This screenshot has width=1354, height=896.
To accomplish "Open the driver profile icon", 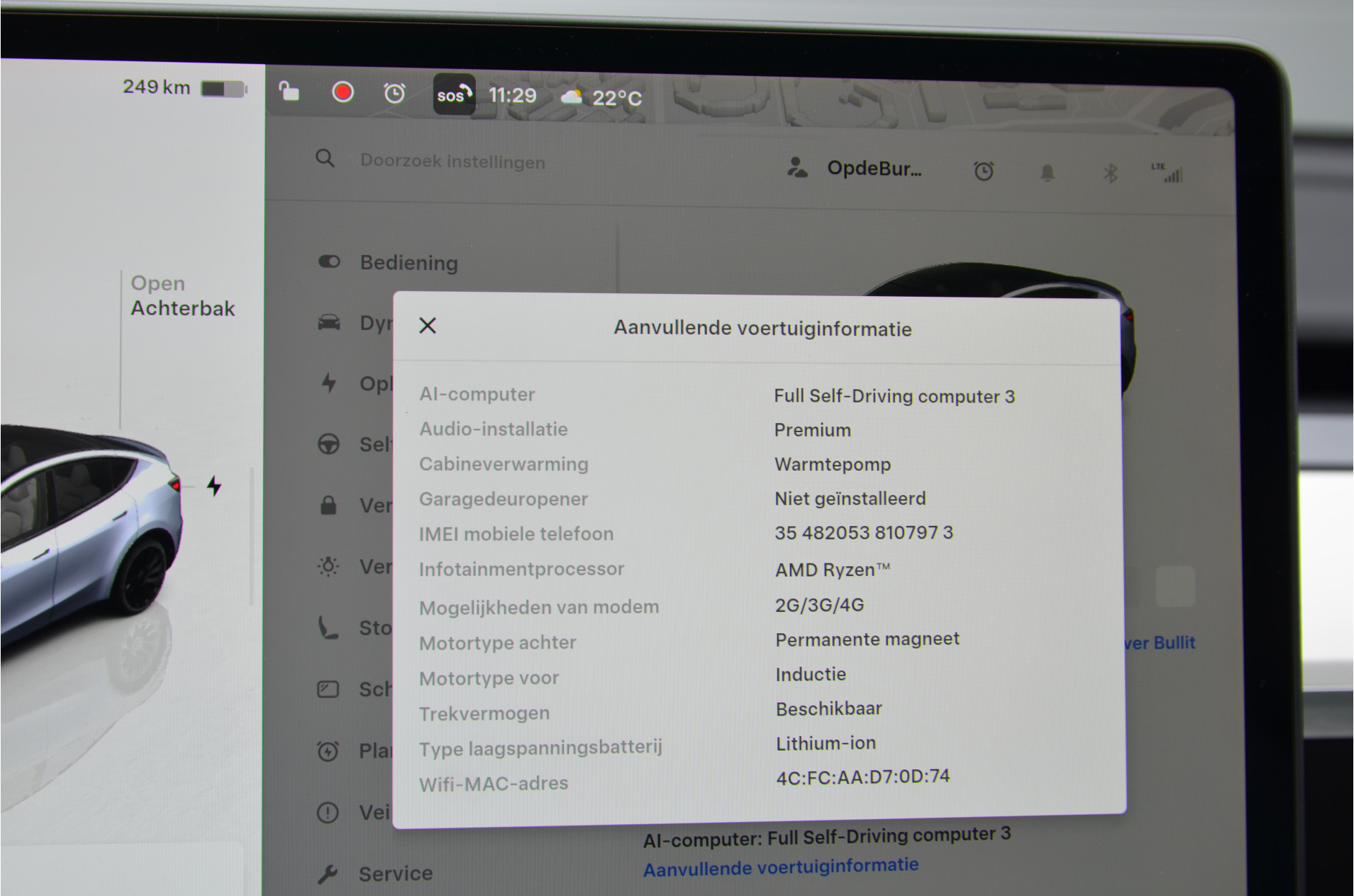I will pos(797,168).
